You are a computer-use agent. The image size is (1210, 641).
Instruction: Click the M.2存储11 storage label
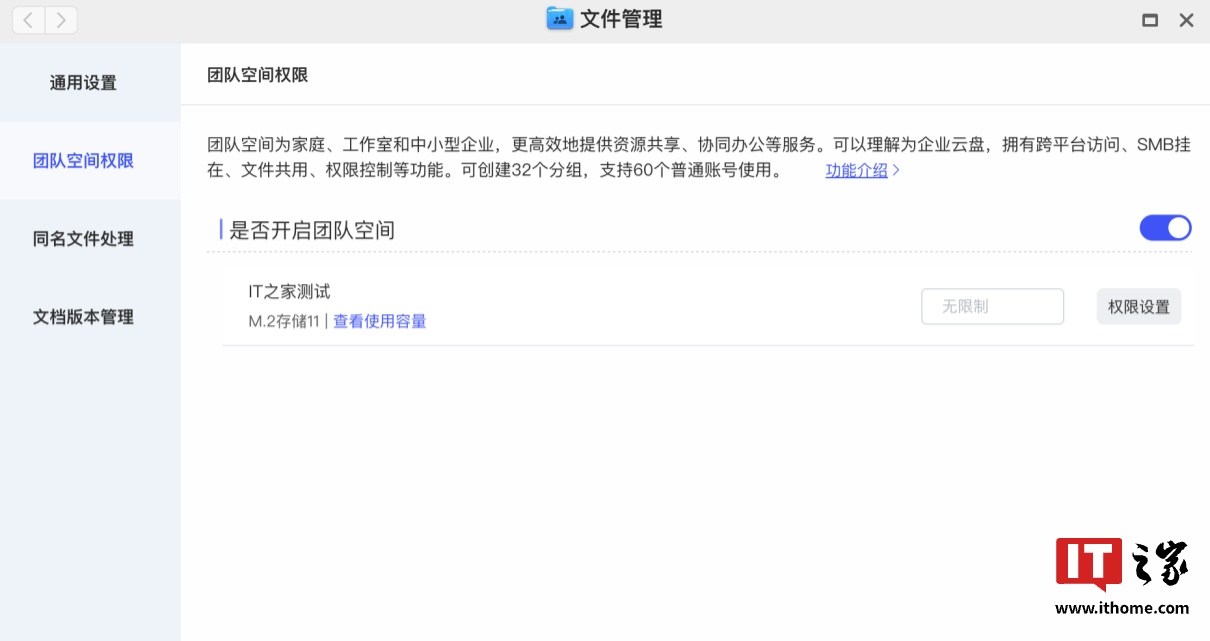click(x=283, y=321)
